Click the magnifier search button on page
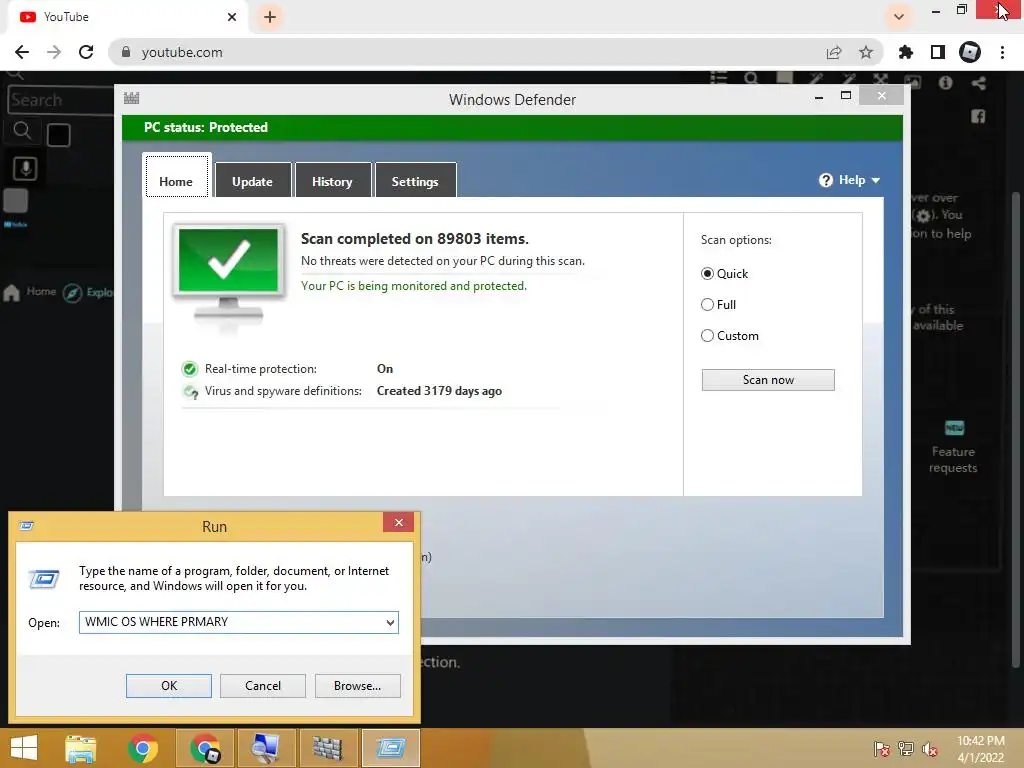Screen dimensions: 1024x768 22,131
